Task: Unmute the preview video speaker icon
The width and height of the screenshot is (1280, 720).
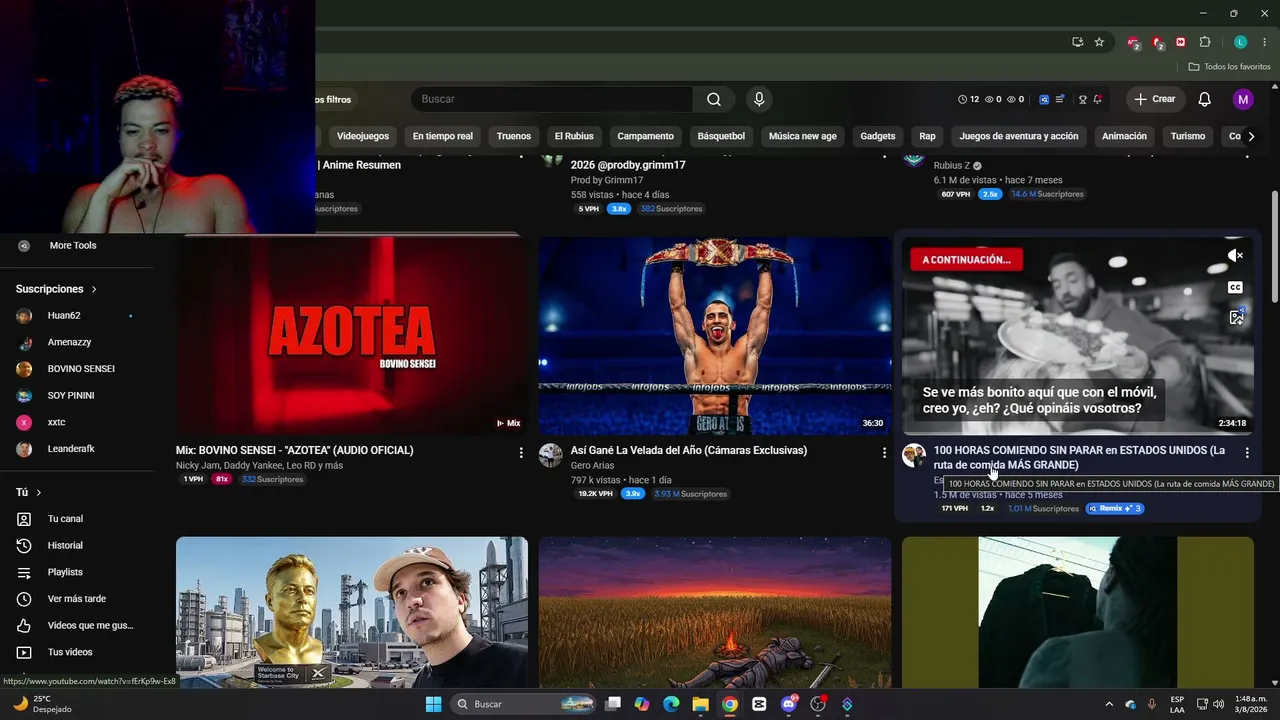Action: [x=1236, y=256]
